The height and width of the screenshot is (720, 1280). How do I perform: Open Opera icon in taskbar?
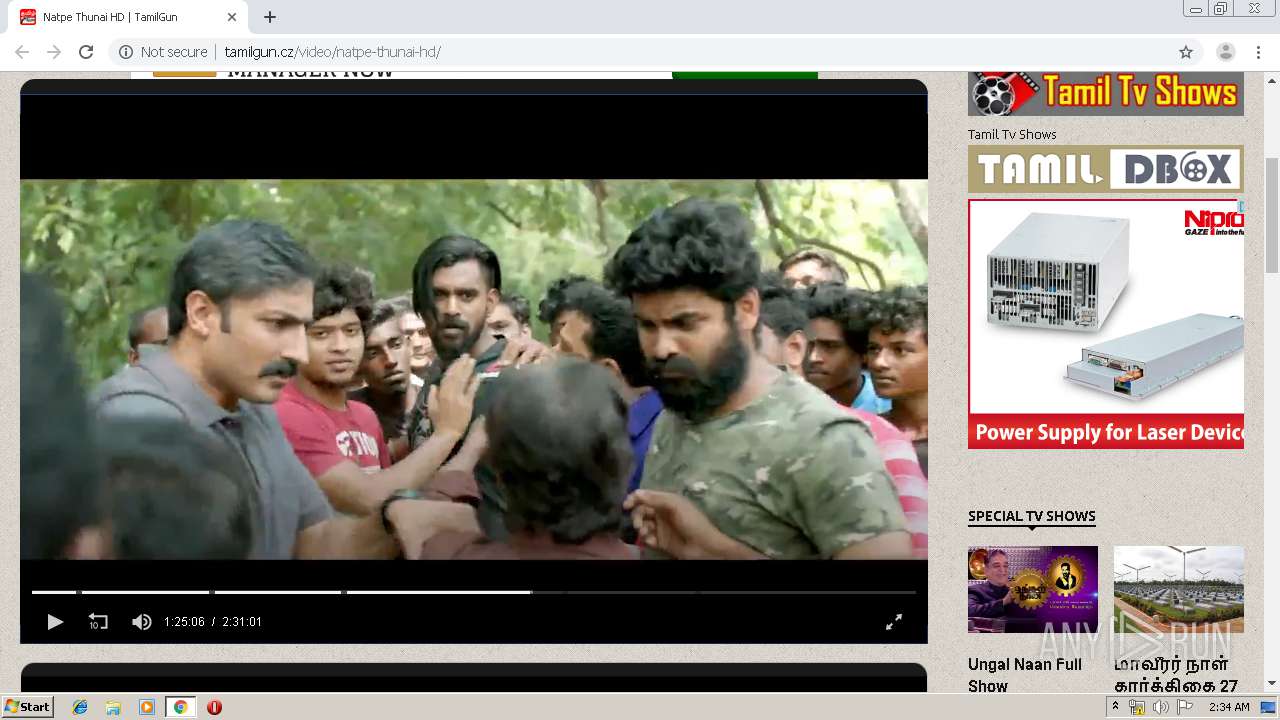pos(214,707)
